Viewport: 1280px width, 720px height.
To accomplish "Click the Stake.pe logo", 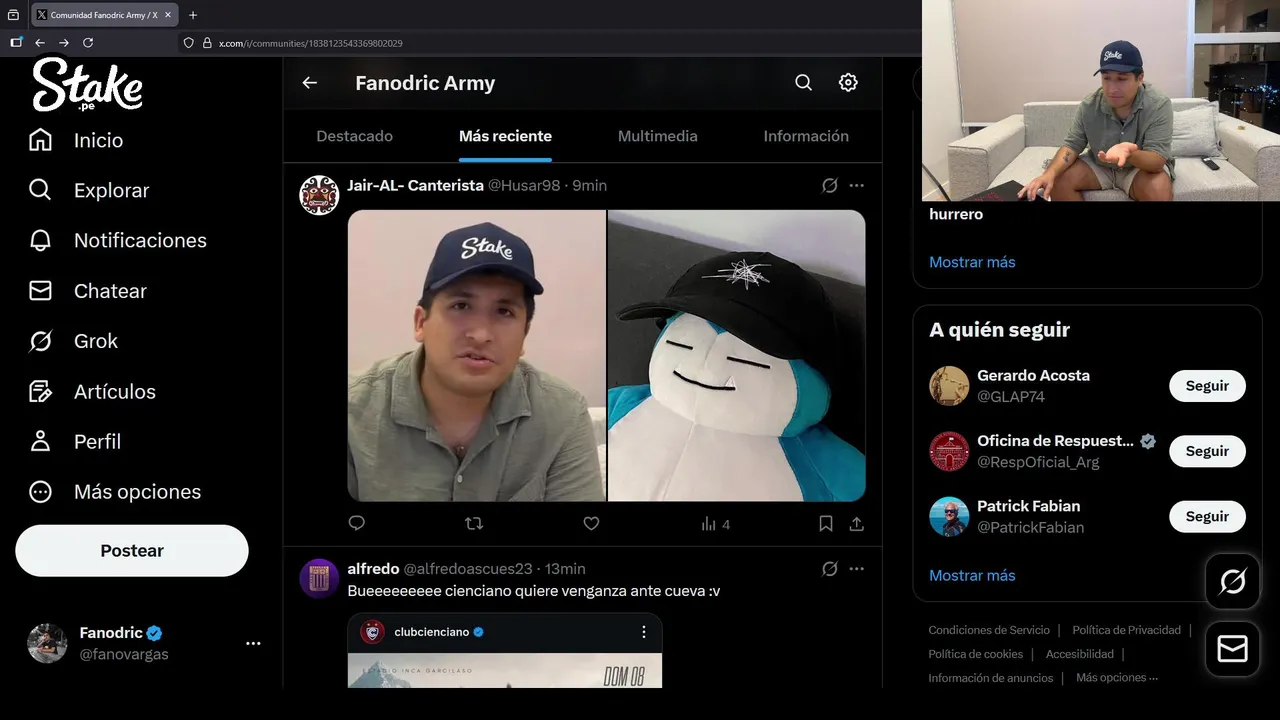I will [87, 84].
